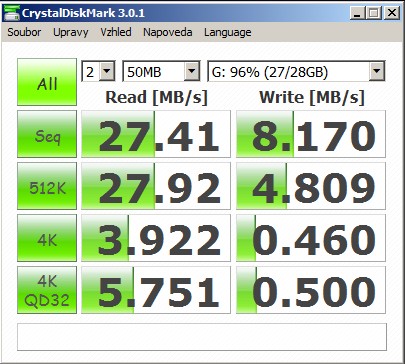Start the 512K random test

coord(47,186)
